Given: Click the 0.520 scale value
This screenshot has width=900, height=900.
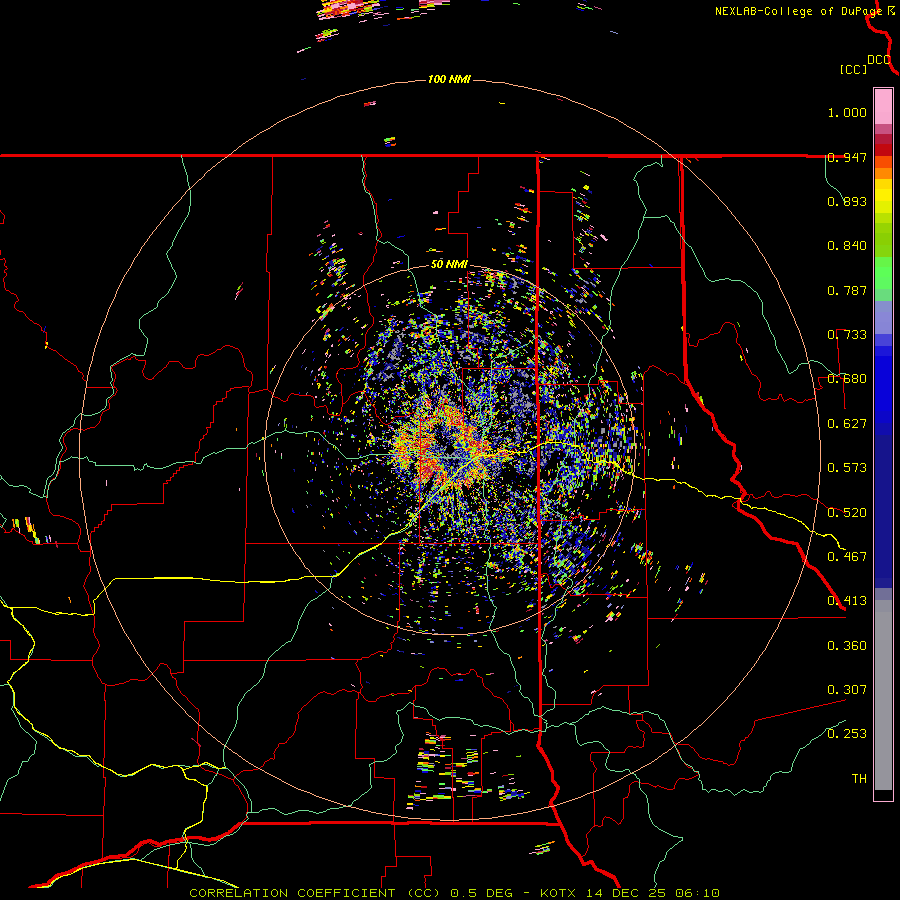Looking at the screenshot, I should 847,513.
